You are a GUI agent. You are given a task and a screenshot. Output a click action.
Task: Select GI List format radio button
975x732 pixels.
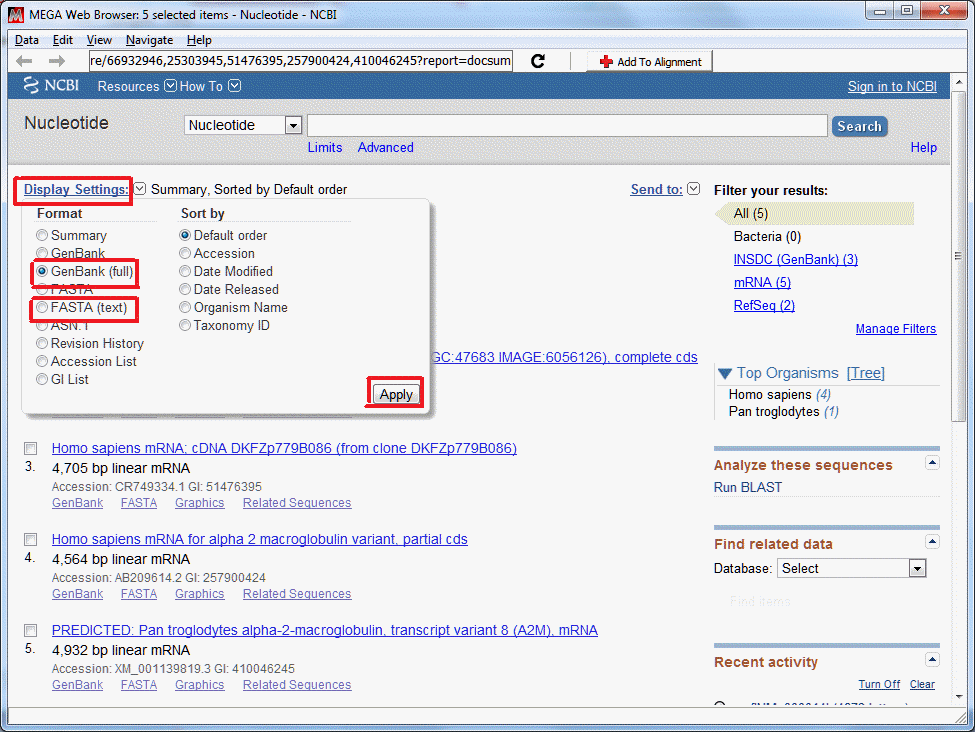pyautogui.click(x=42, y=379)
